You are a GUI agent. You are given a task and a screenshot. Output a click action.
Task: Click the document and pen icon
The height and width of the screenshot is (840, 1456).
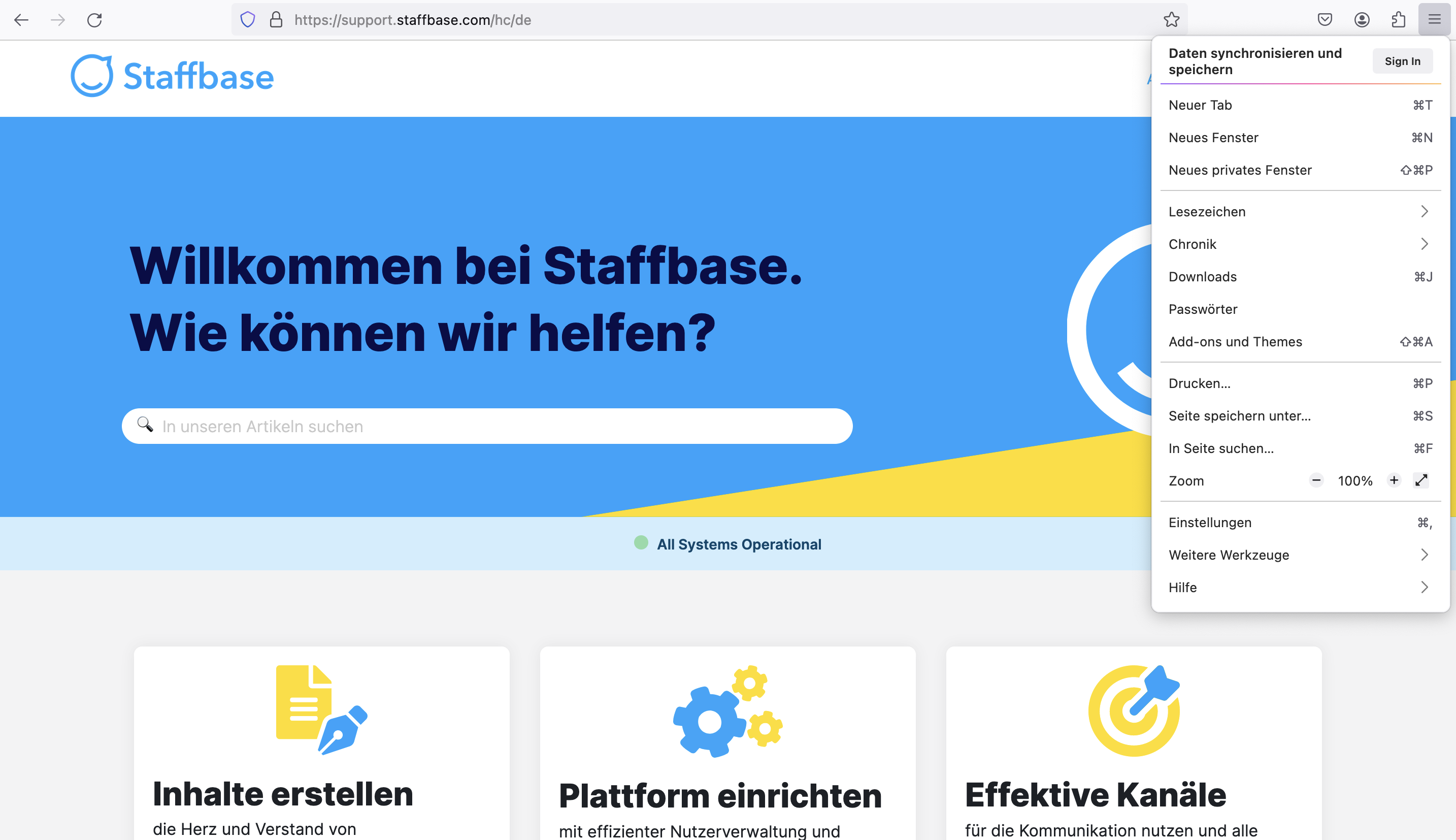(321, 709)
